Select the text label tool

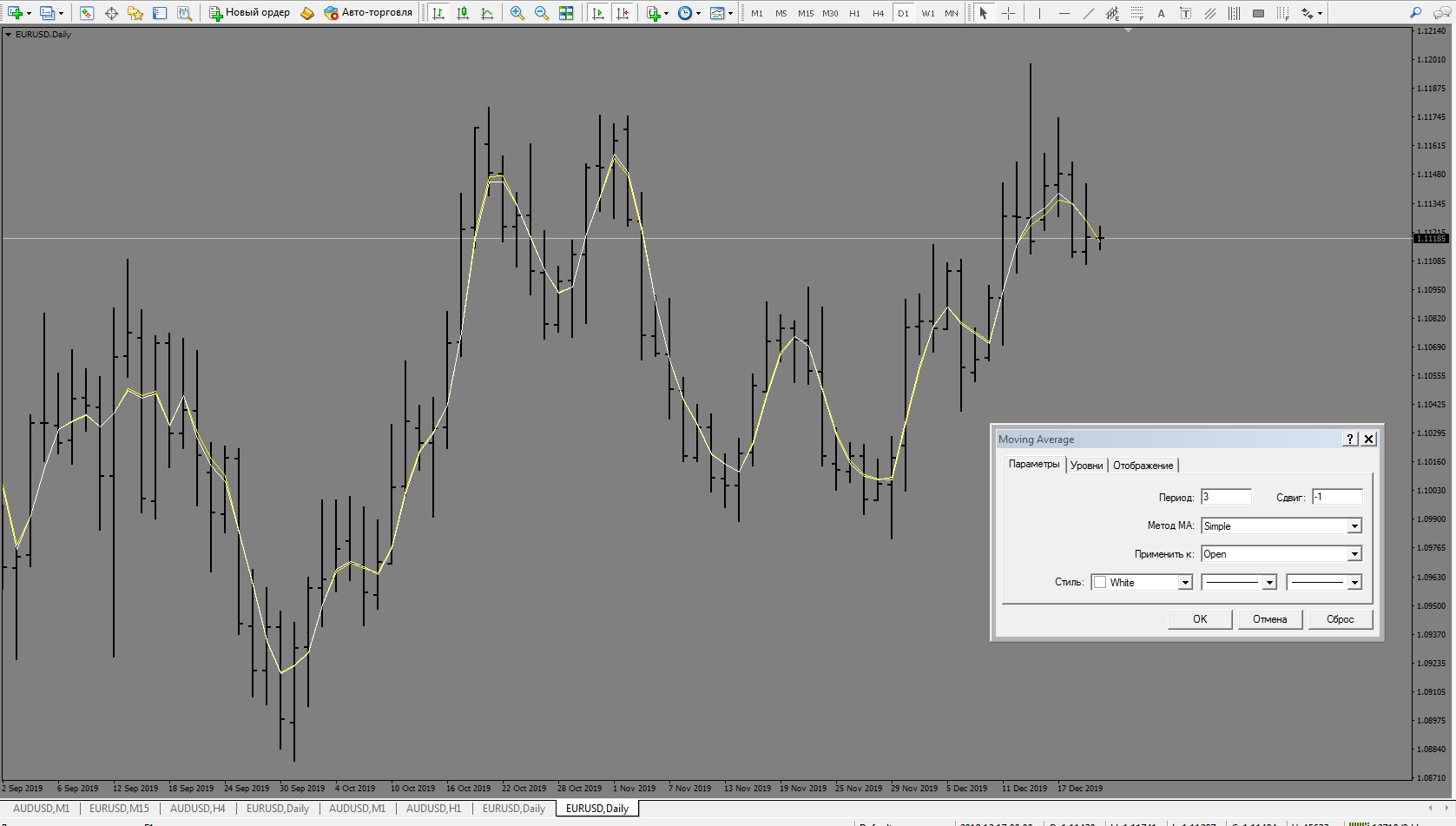1185,13
